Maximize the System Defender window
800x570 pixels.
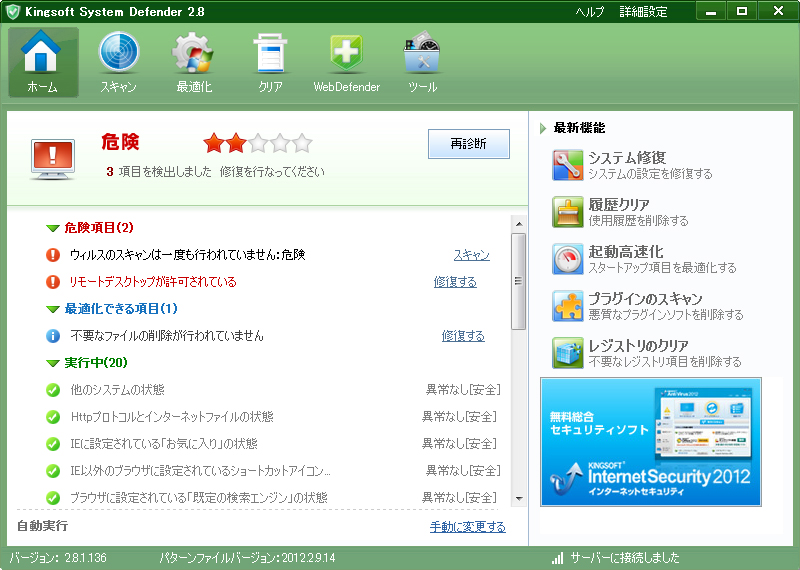coord(742,11)
